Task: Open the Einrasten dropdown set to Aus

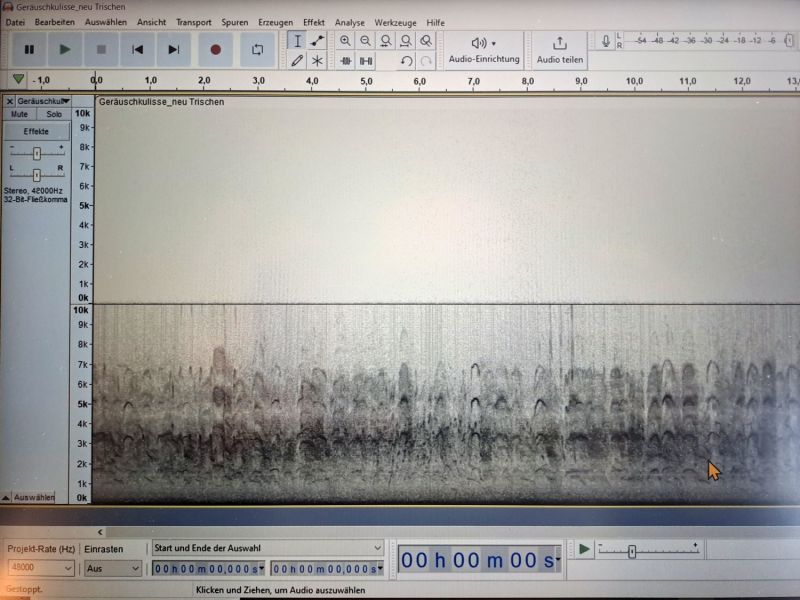Action: 112,568
